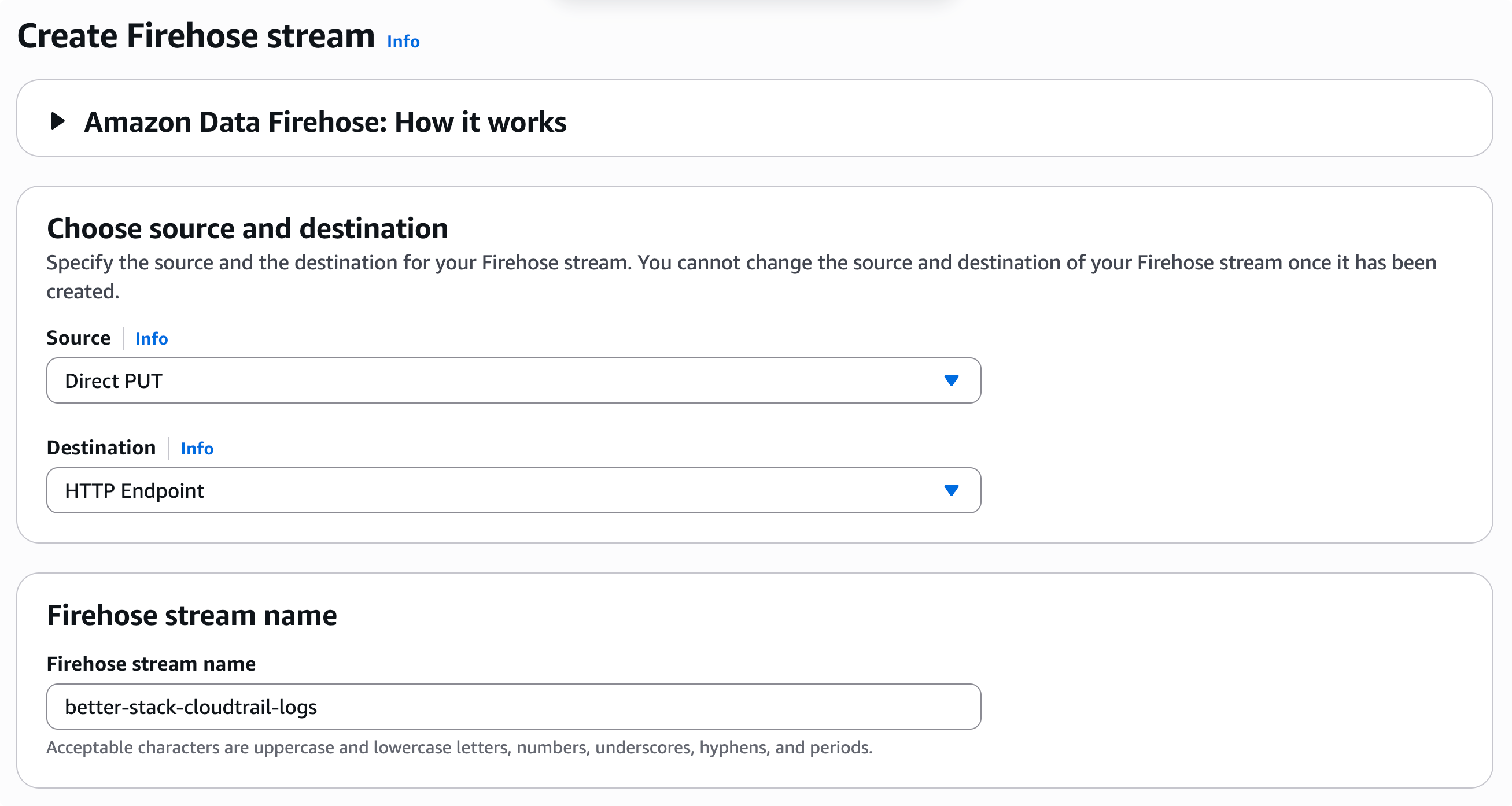Open the Info help next to the Source label
Viewport: 1512px width, 806px height.
[x=151, y=339]
